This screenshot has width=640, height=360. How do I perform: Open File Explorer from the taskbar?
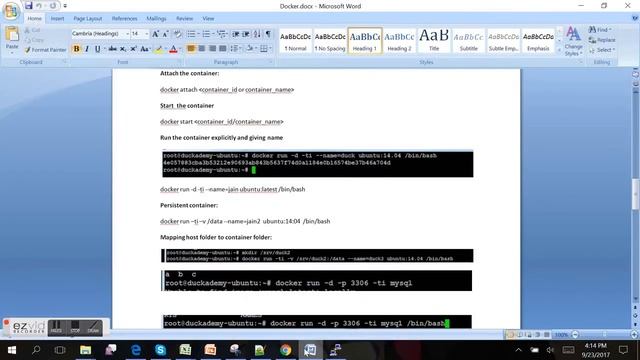coord(85,350)
